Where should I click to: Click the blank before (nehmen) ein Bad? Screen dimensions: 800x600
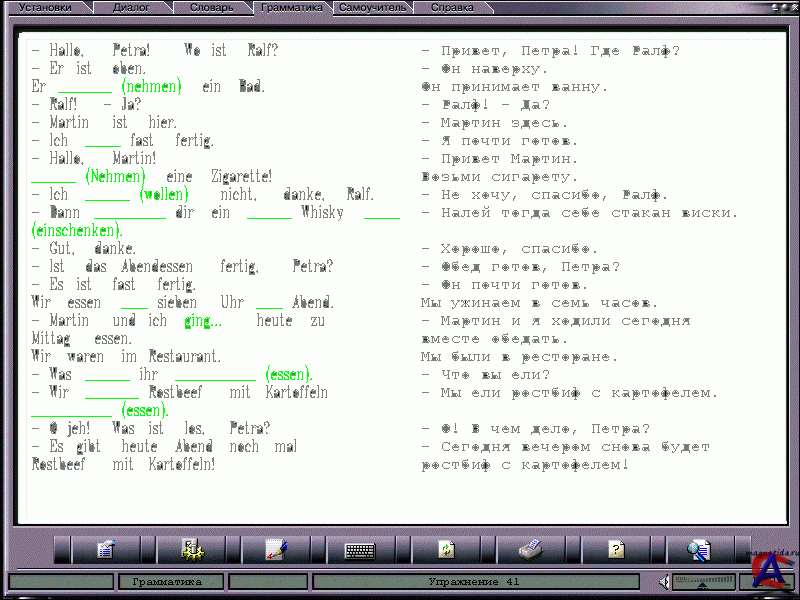84,88
